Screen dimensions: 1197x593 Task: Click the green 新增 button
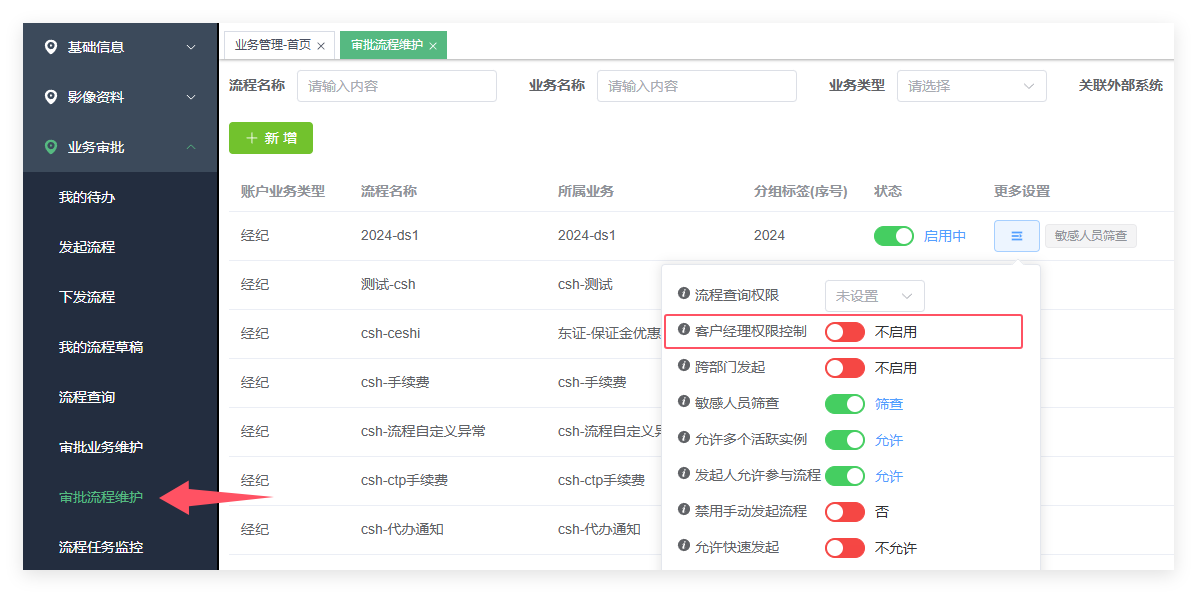(271, 138)
